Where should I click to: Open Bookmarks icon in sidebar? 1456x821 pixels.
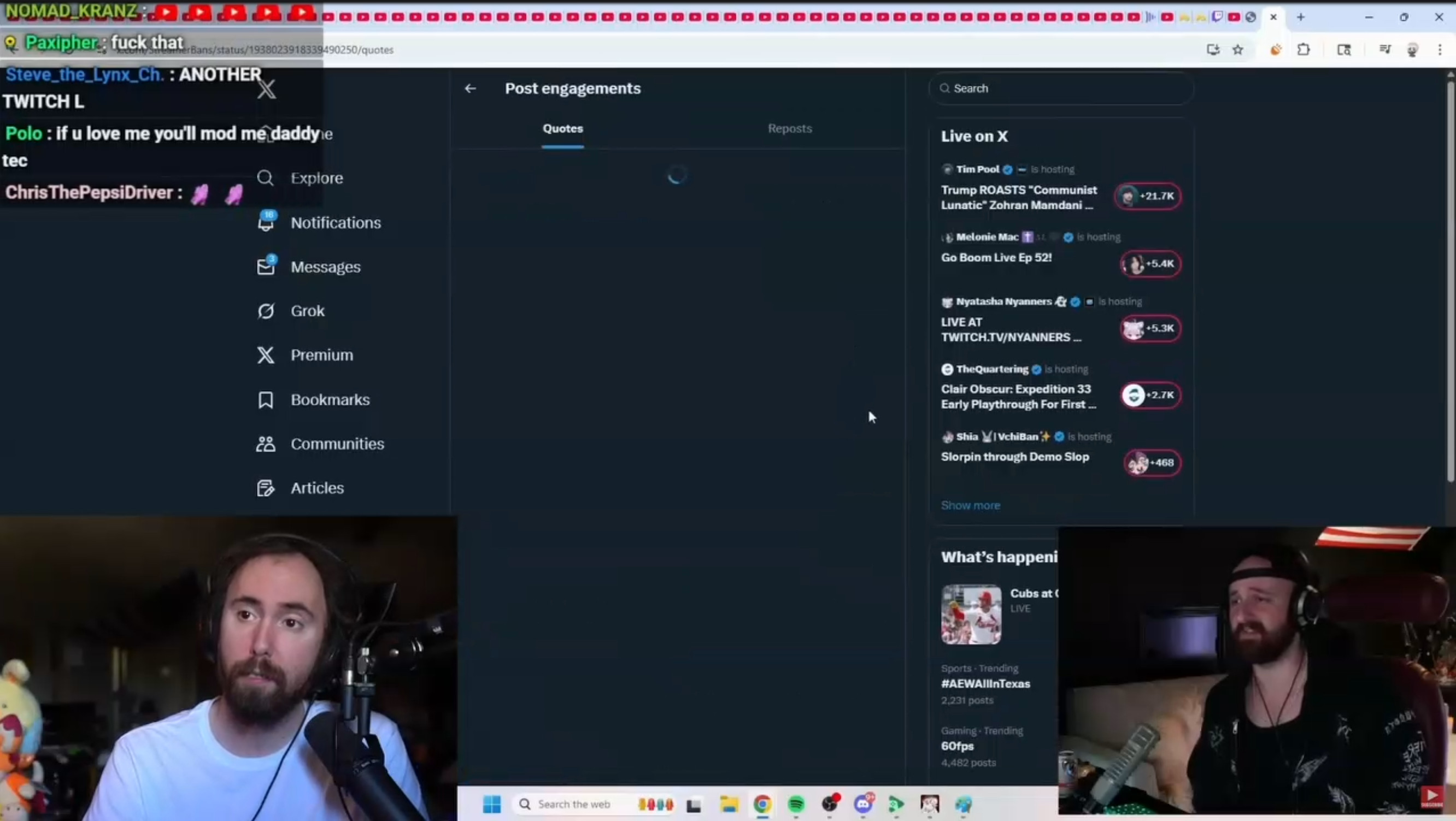pyautogui.click(x=266, y=399)
